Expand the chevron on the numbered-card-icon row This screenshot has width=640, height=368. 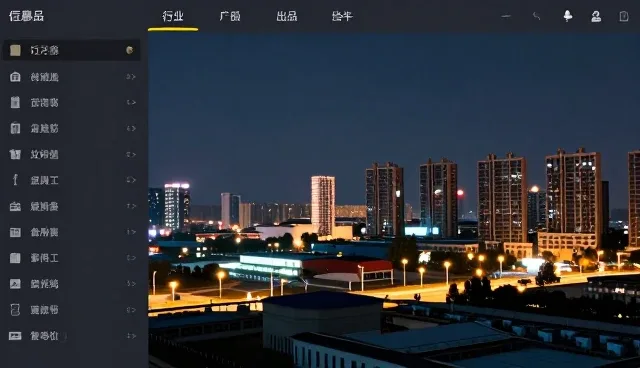pos(131,232)
